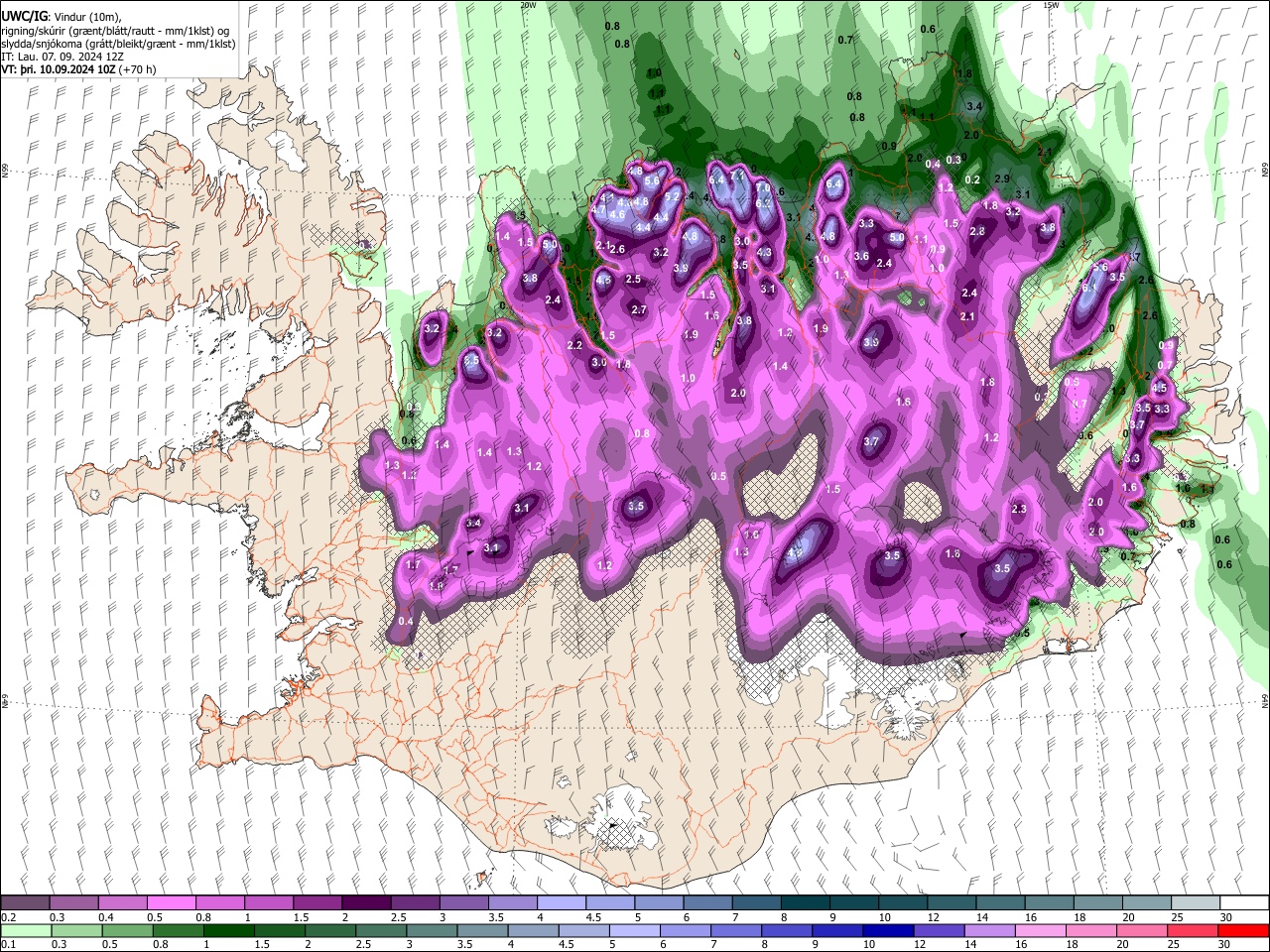Click upper legend swatch between 3.5 and 4
This screenshot has width=1270, height=952.
click(x=511, y=903)
